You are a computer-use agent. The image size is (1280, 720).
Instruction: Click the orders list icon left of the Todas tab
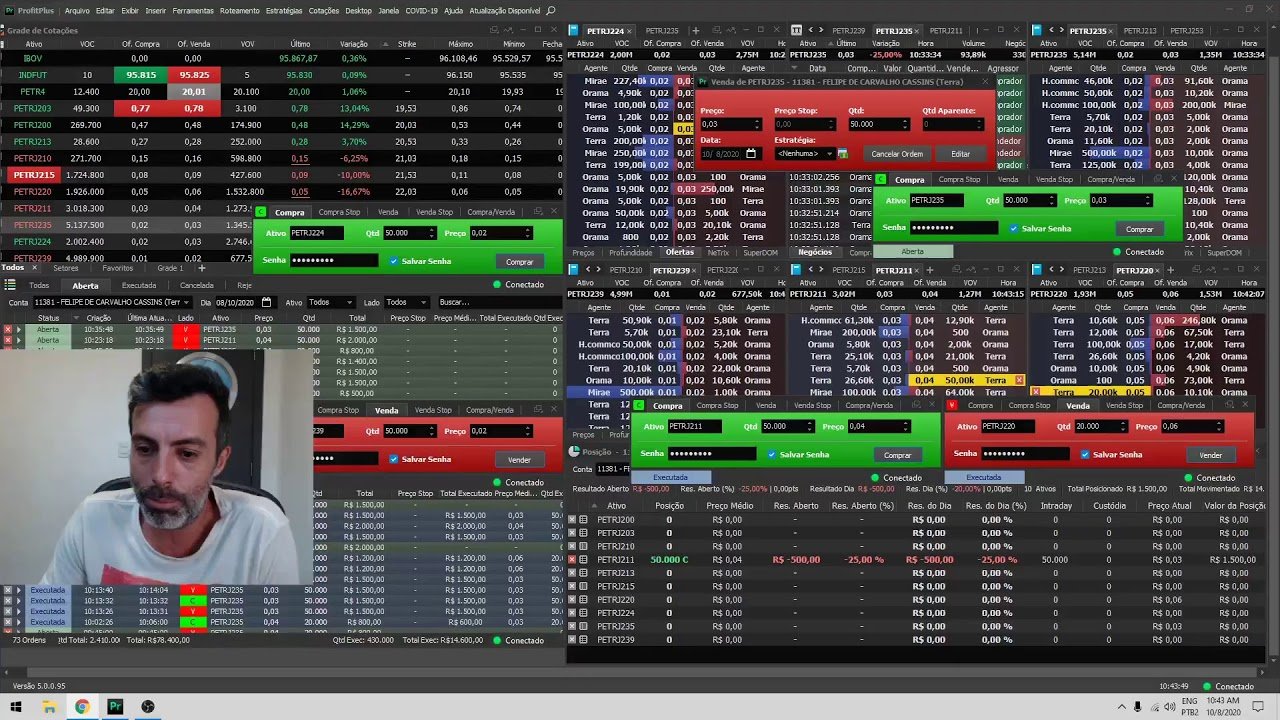click(x=10, y=285)
